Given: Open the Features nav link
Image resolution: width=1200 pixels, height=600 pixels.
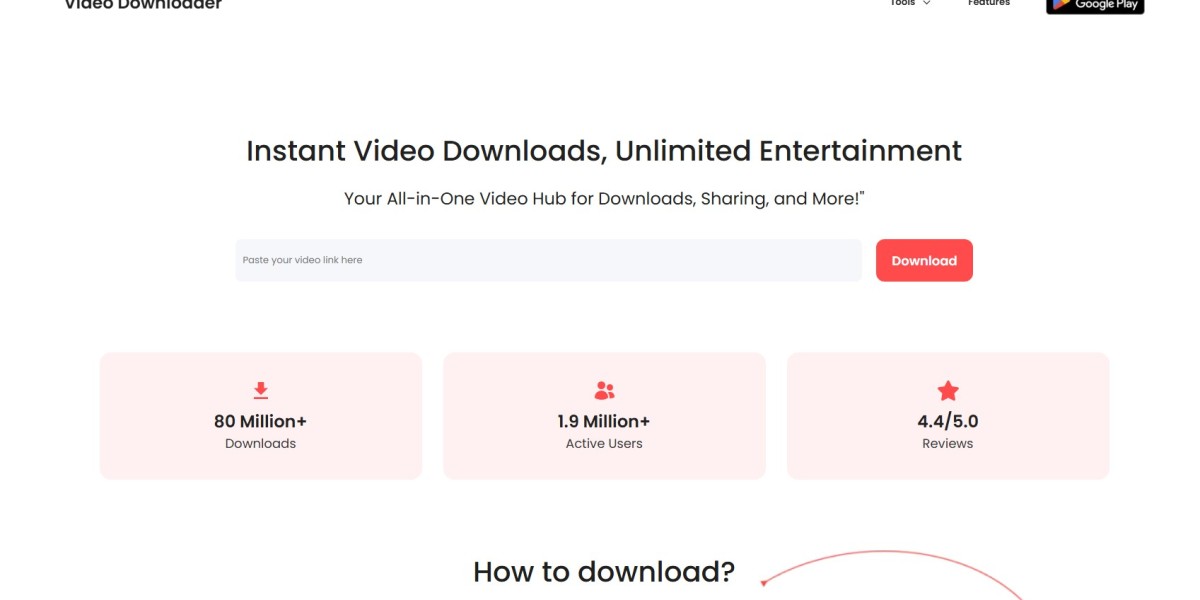Looking at the screenshot, I should point(989,3).
